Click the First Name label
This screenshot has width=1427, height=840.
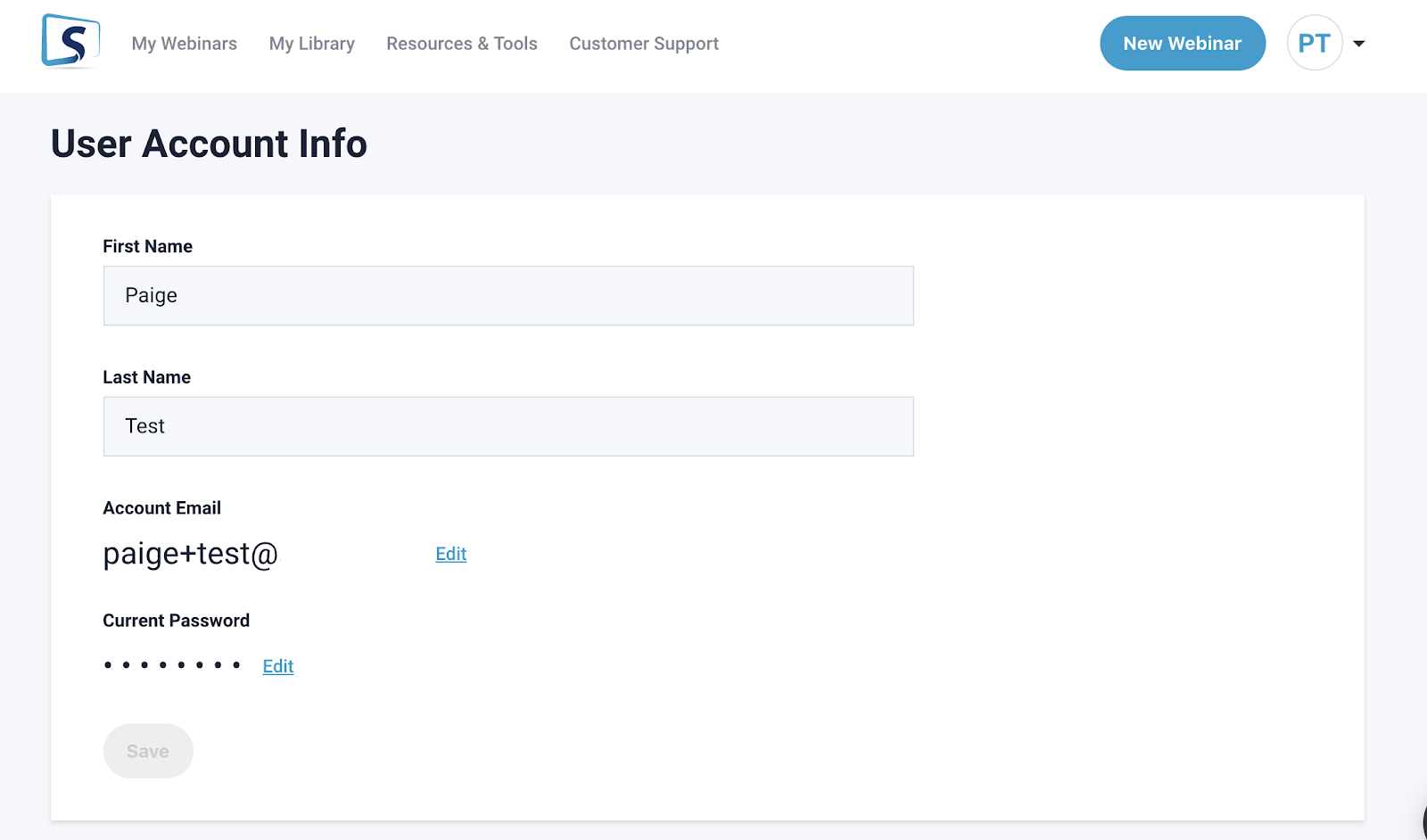click(148, 246)
